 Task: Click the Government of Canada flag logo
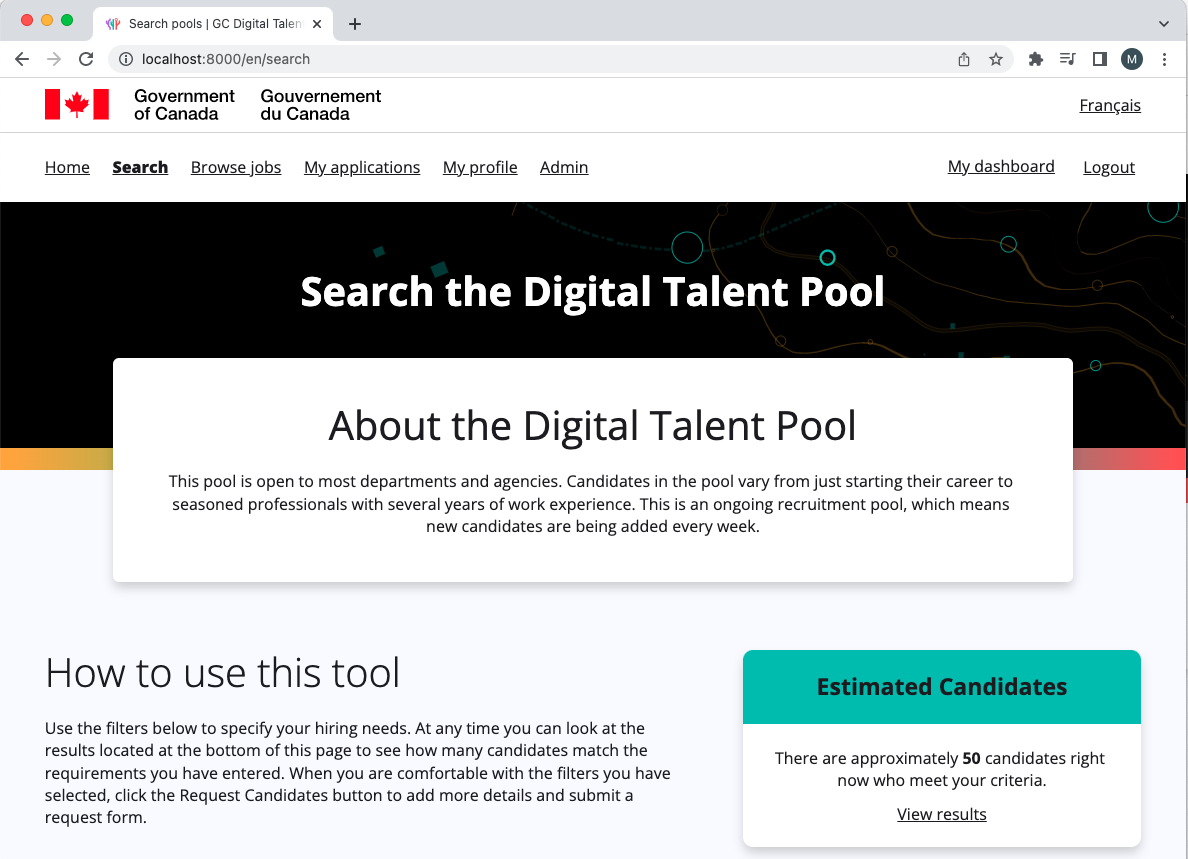click(76, 104)
